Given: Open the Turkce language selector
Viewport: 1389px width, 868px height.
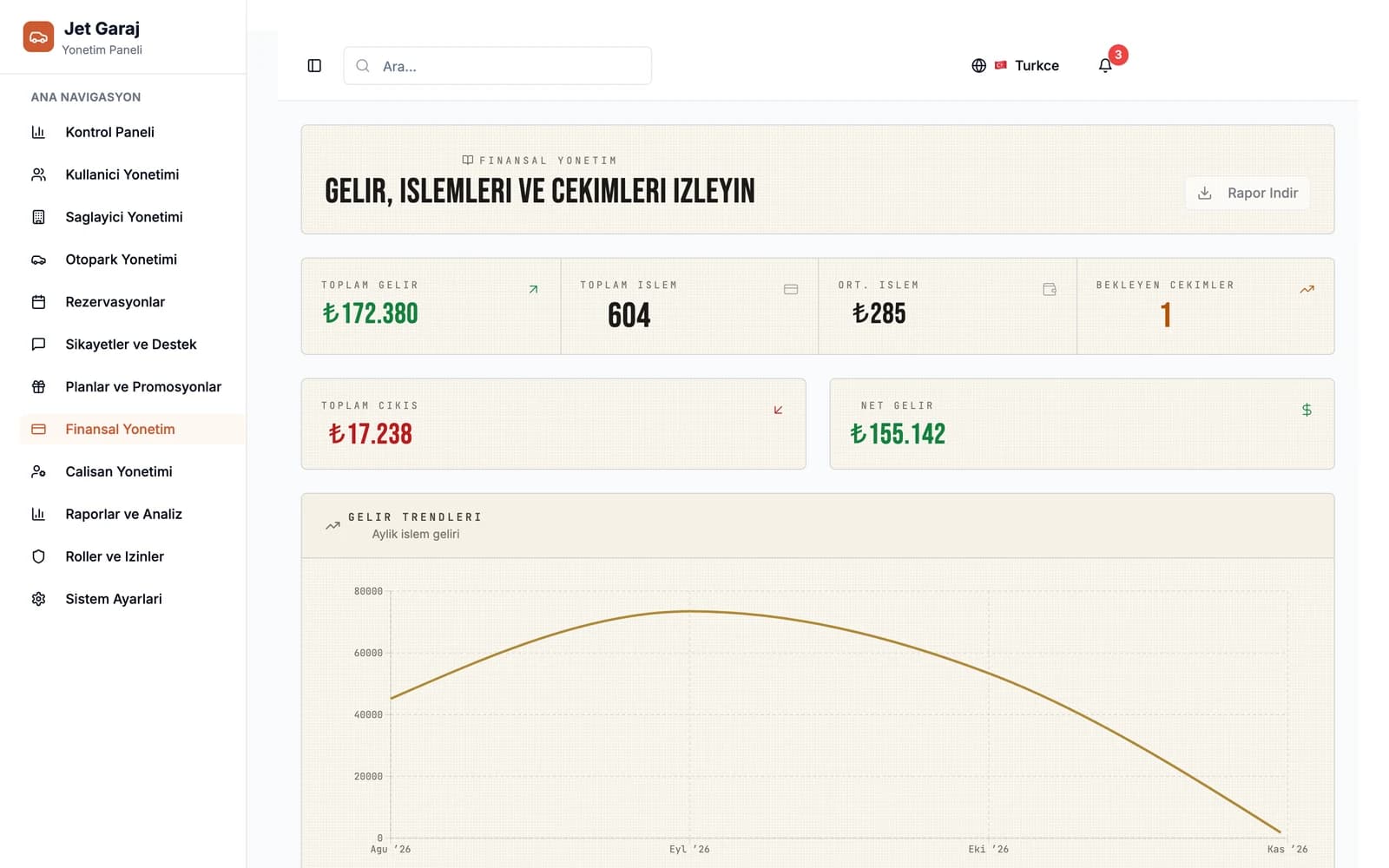Looking at the screenshot, I should pyautogui.click(x=1016, y=66).
